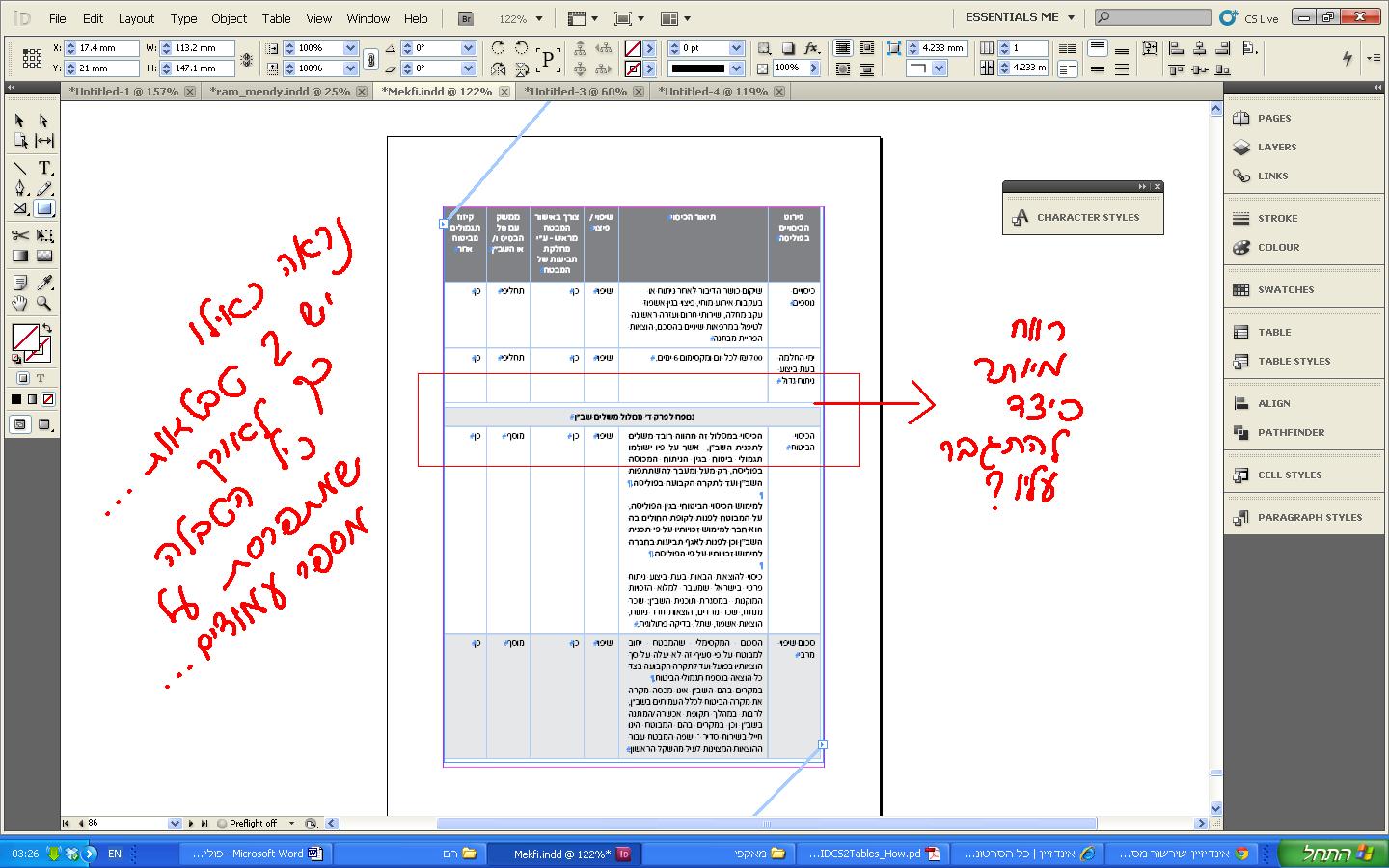Open the File menu
The image size is (1389, 868).
pyautogui.click(x=58, y=18)
